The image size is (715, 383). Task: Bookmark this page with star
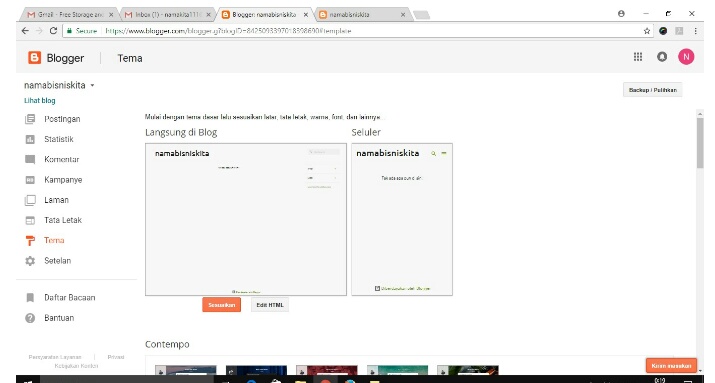point(647,31)
